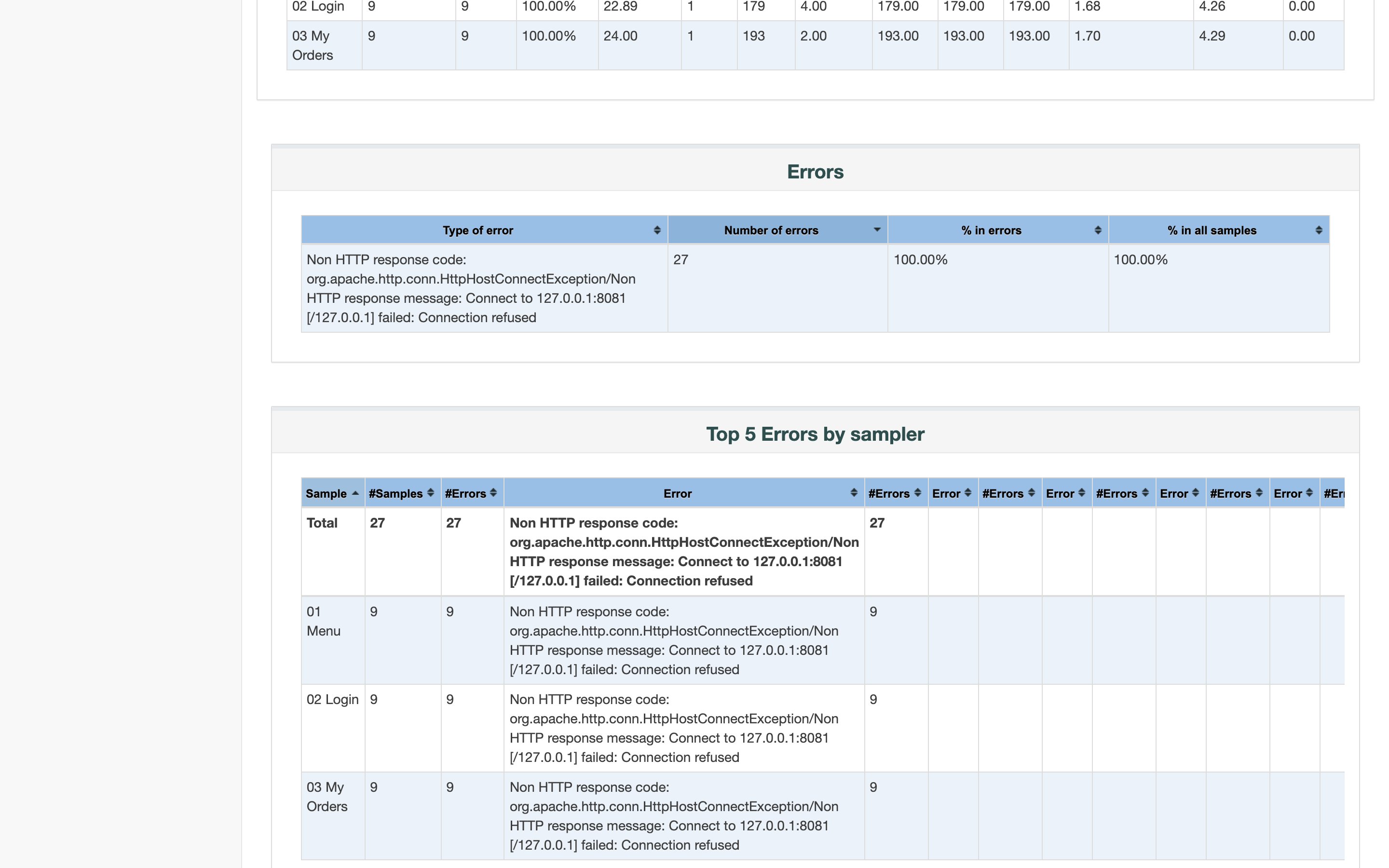Sort by % in all samples column
Screen dimensions: 1389x868
[x=1219, y=230]
